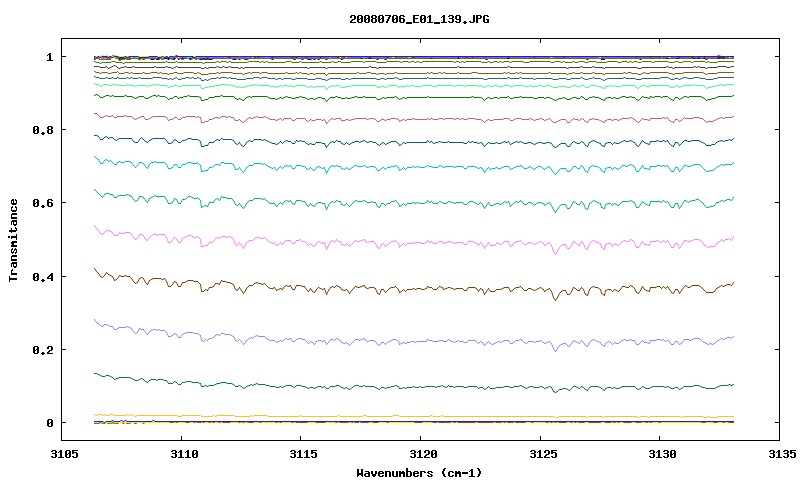Click the y-axis tick label 0.2

click(x=43, y=350)
